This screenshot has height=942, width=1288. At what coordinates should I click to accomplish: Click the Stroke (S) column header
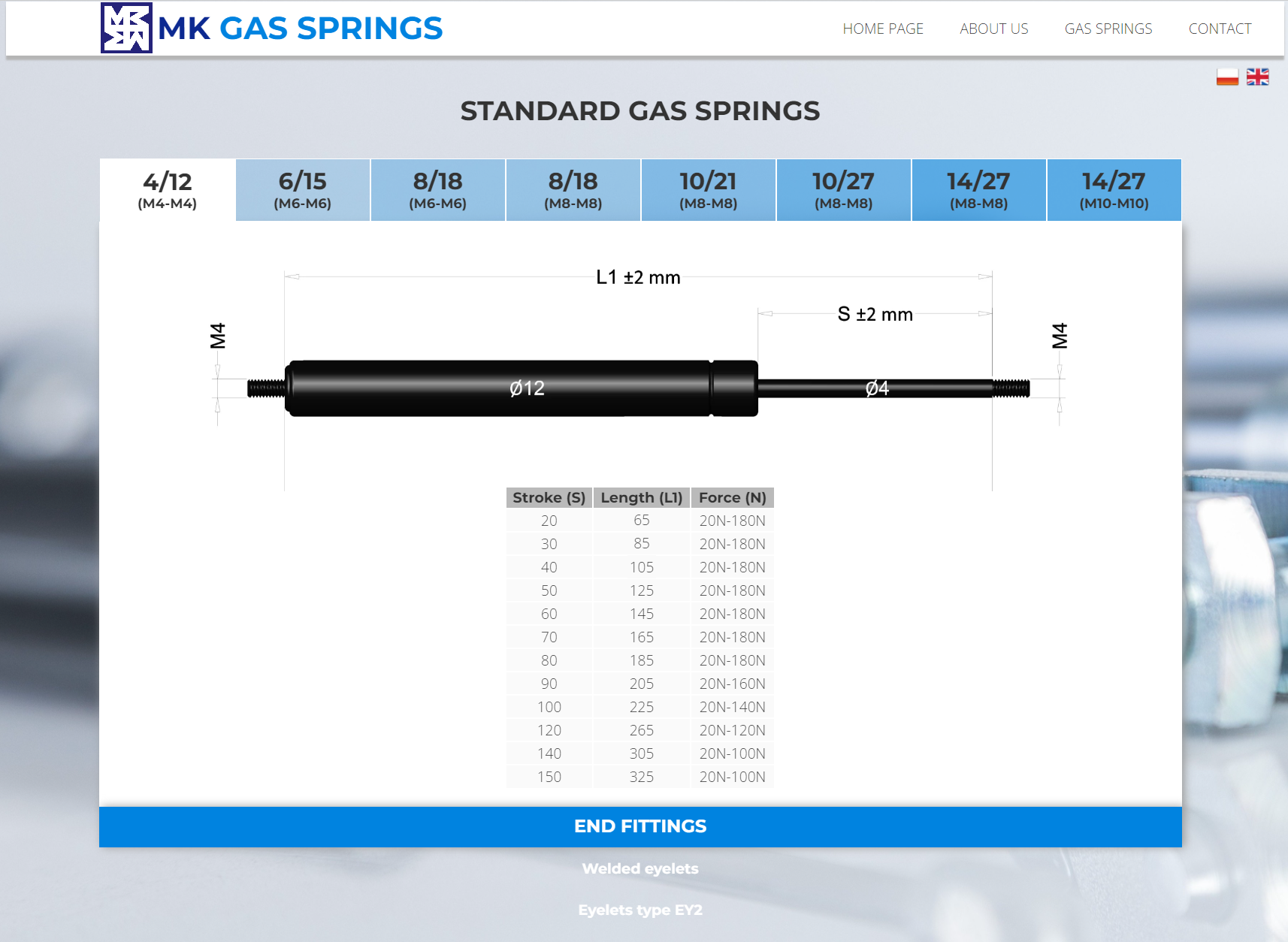(549, 497)
